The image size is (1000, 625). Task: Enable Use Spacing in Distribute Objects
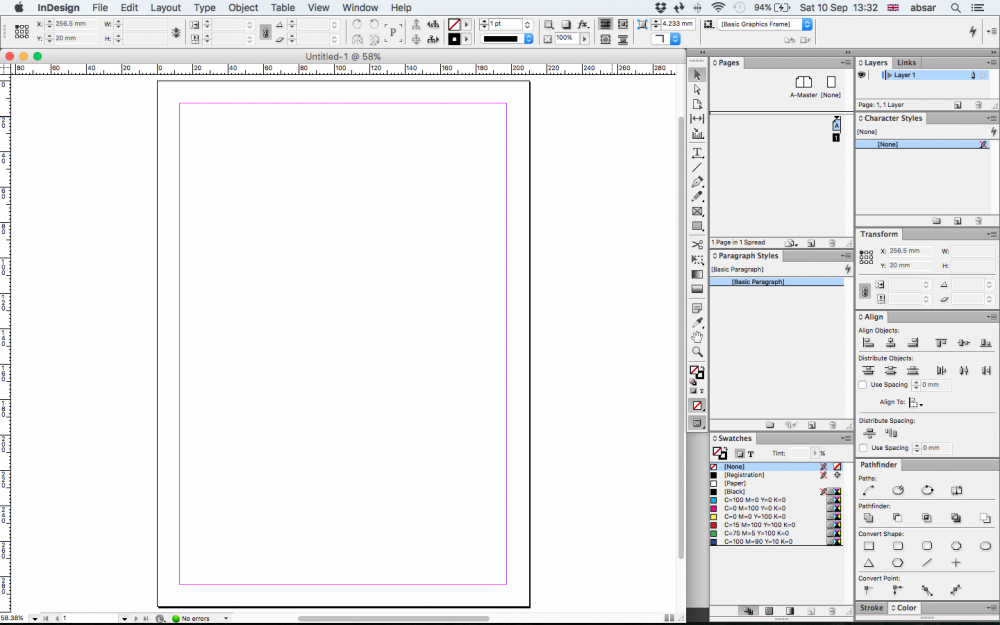(862, 384)
